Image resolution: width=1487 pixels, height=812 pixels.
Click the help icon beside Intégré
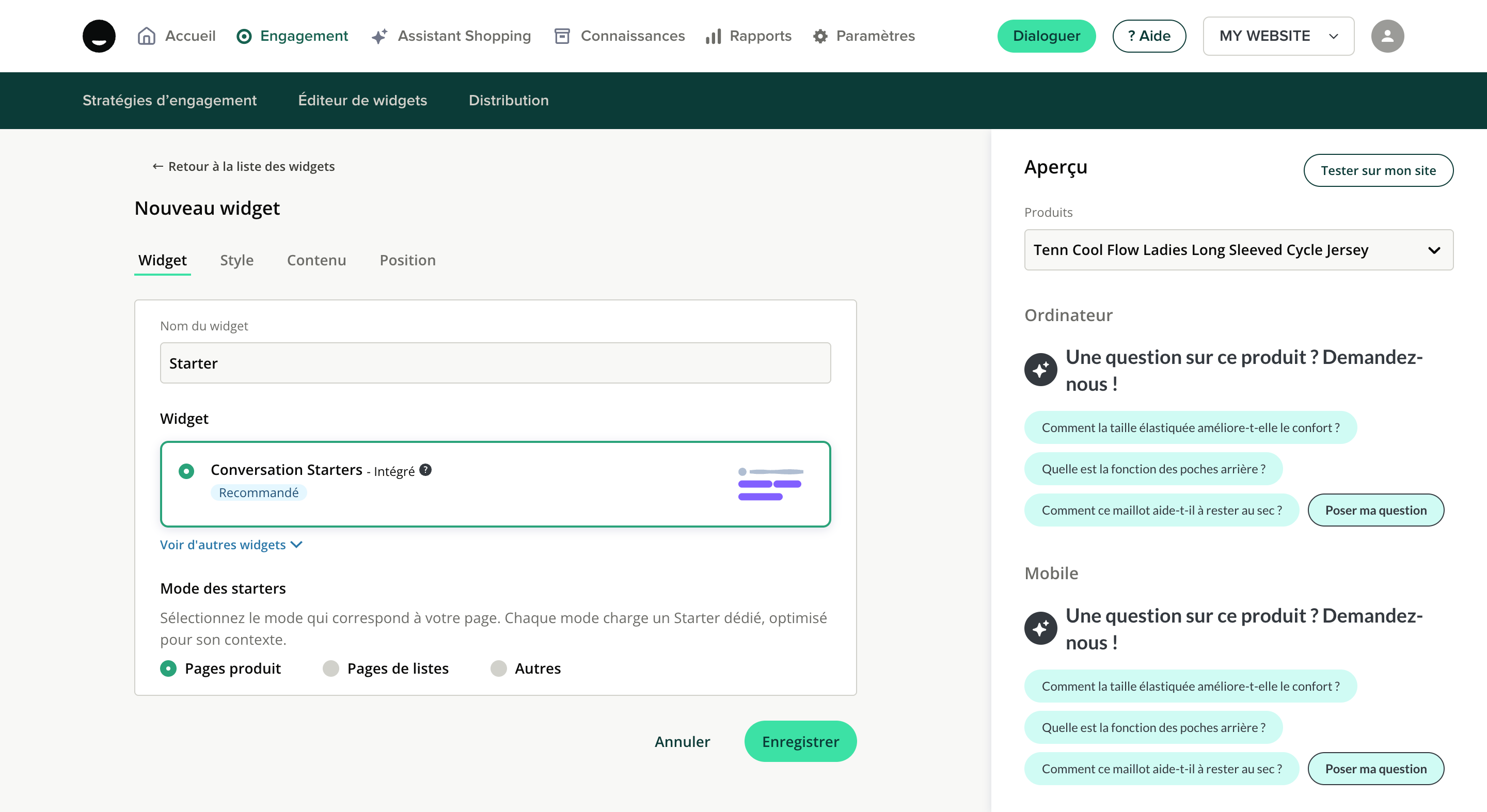coord(425,470)
